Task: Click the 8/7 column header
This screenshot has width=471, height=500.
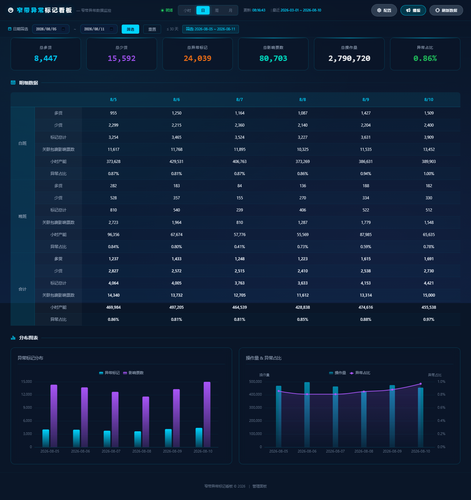Action: [239, 100]
